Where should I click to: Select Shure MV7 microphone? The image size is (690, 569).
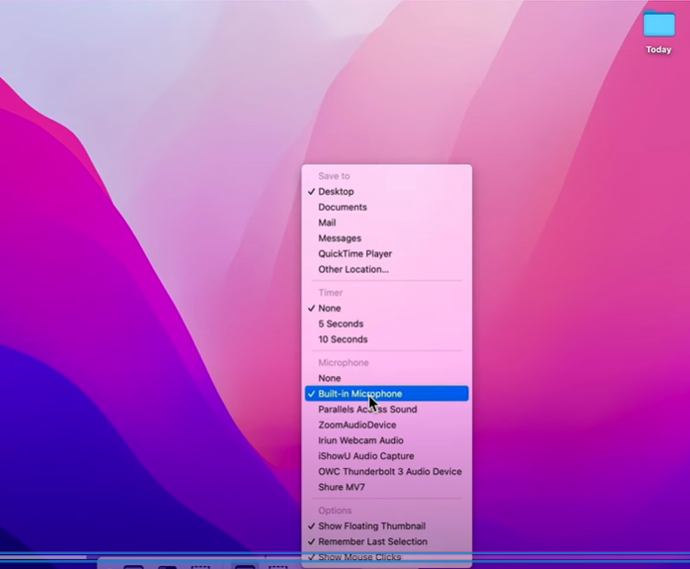click(386, 487)
